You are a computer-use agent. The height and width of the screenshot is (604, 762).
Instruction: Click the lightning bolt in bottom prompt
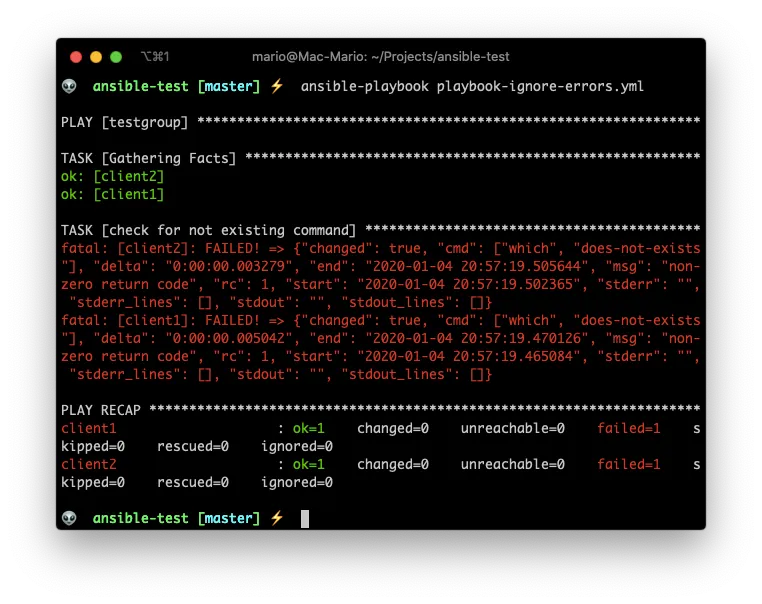point(277,518)
